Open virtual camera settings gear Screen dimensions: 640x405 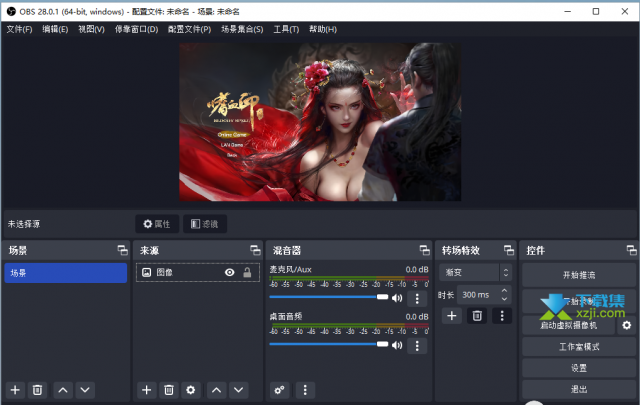(627, 325)
